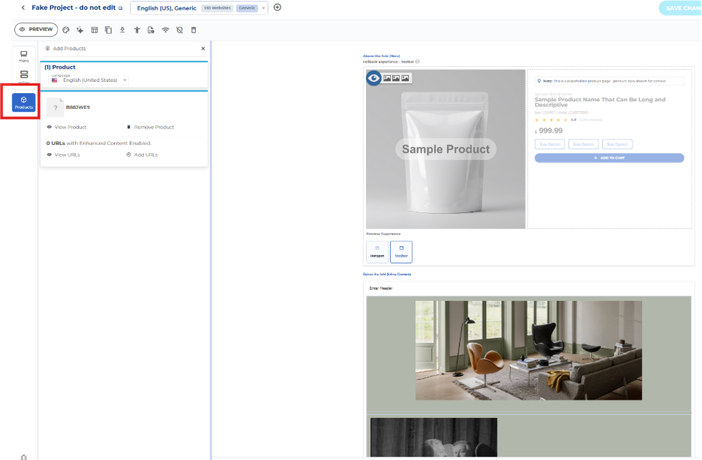Click the trash delete toolbar icon
The height and width of the screenshot is (460, 702).
pyautogui.click(x=193, y=30)
